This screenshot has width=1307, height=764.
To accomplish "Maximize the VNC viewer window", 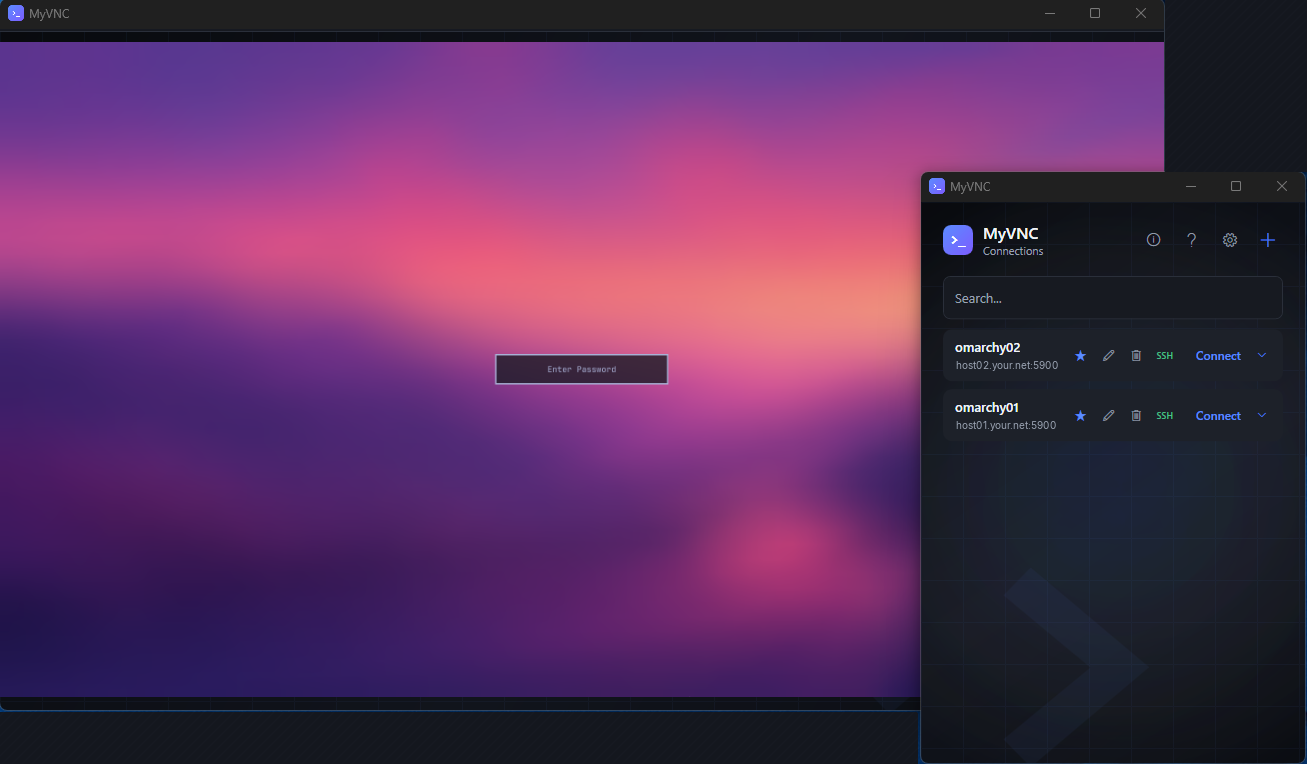I will click(x=1095, y=13).
